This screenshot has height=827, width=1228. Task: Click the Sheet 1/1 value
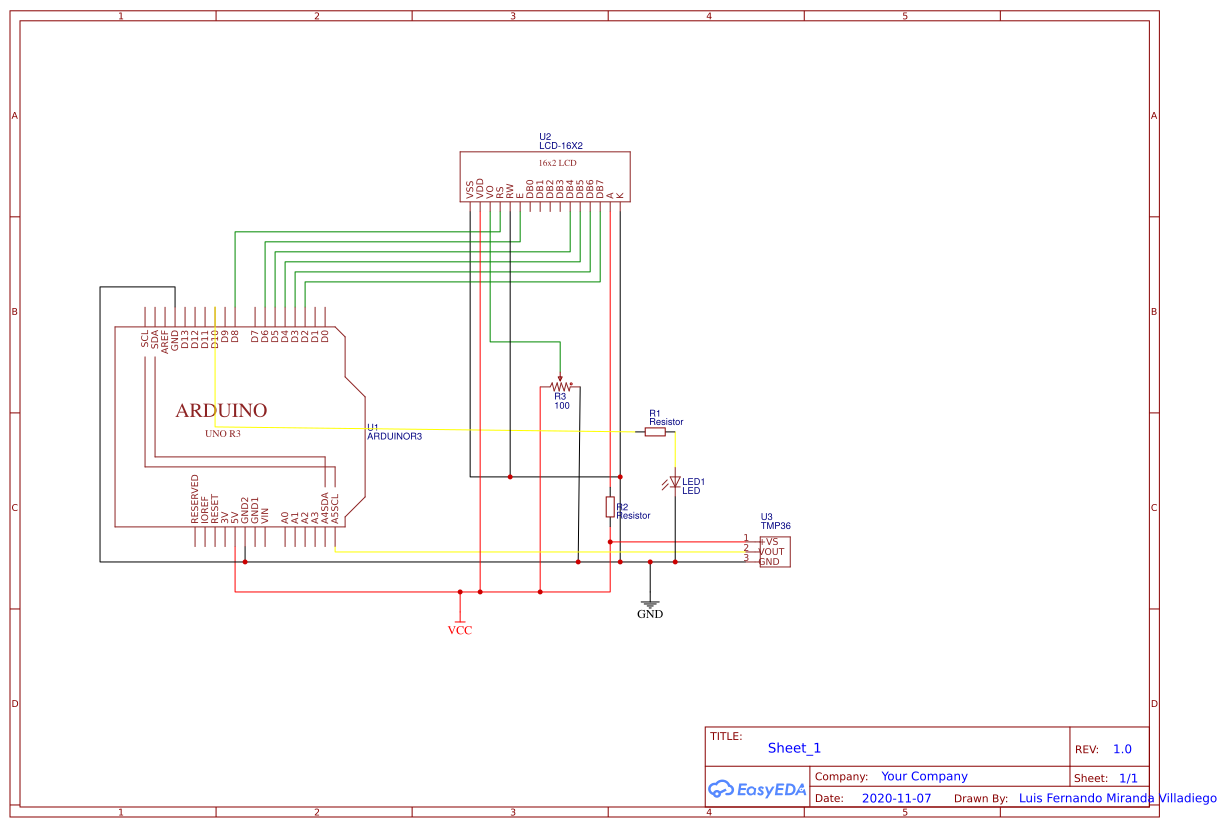click(x=1130, y=777)
